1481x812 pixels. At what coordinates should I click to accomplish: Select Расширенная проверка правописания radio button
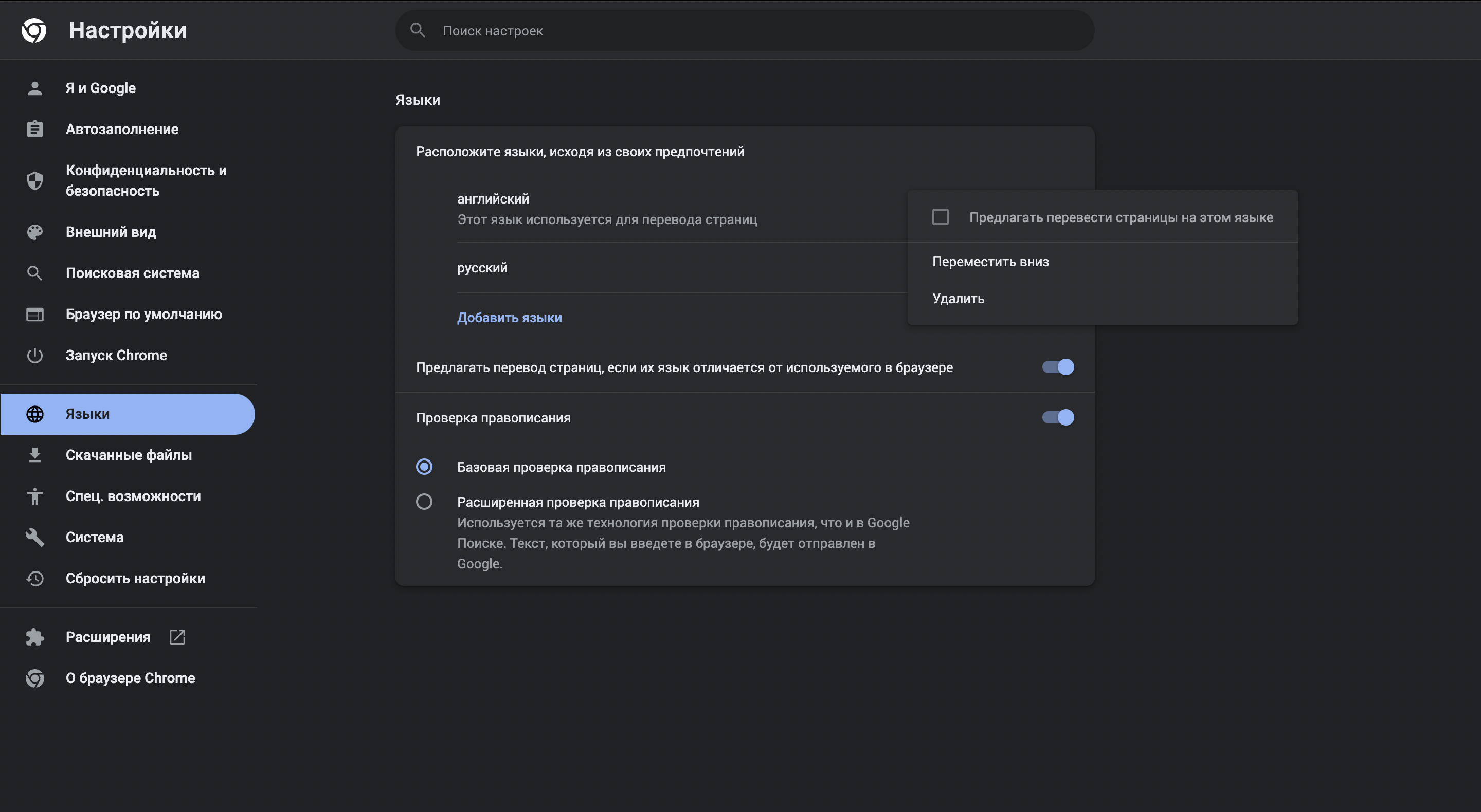(424, 502)
